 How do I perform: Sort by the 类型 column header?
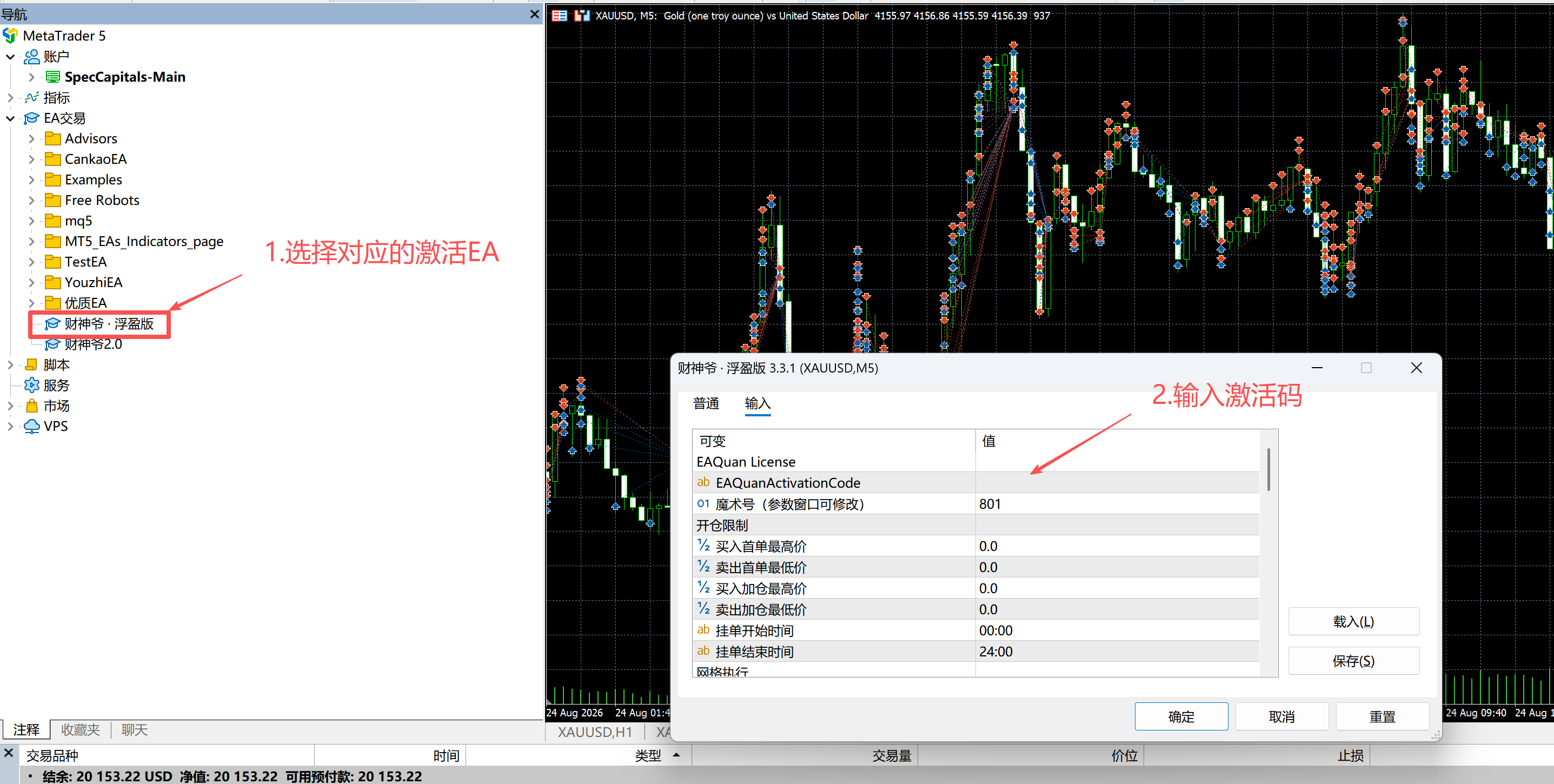coord(579,756)
